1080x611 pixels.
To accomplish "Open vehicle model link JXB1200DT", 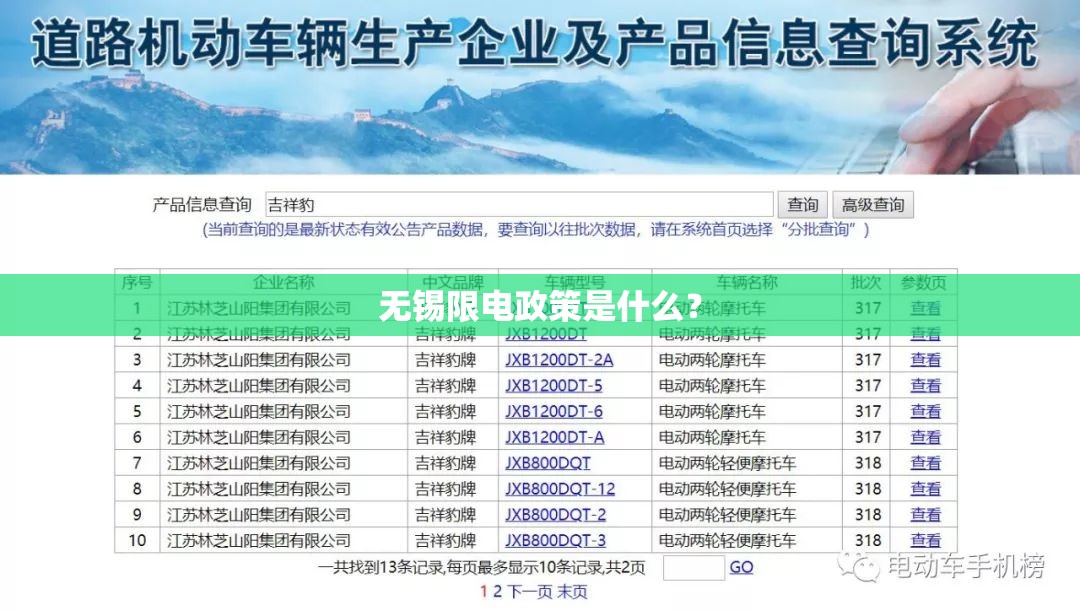I will click(546, 334).
